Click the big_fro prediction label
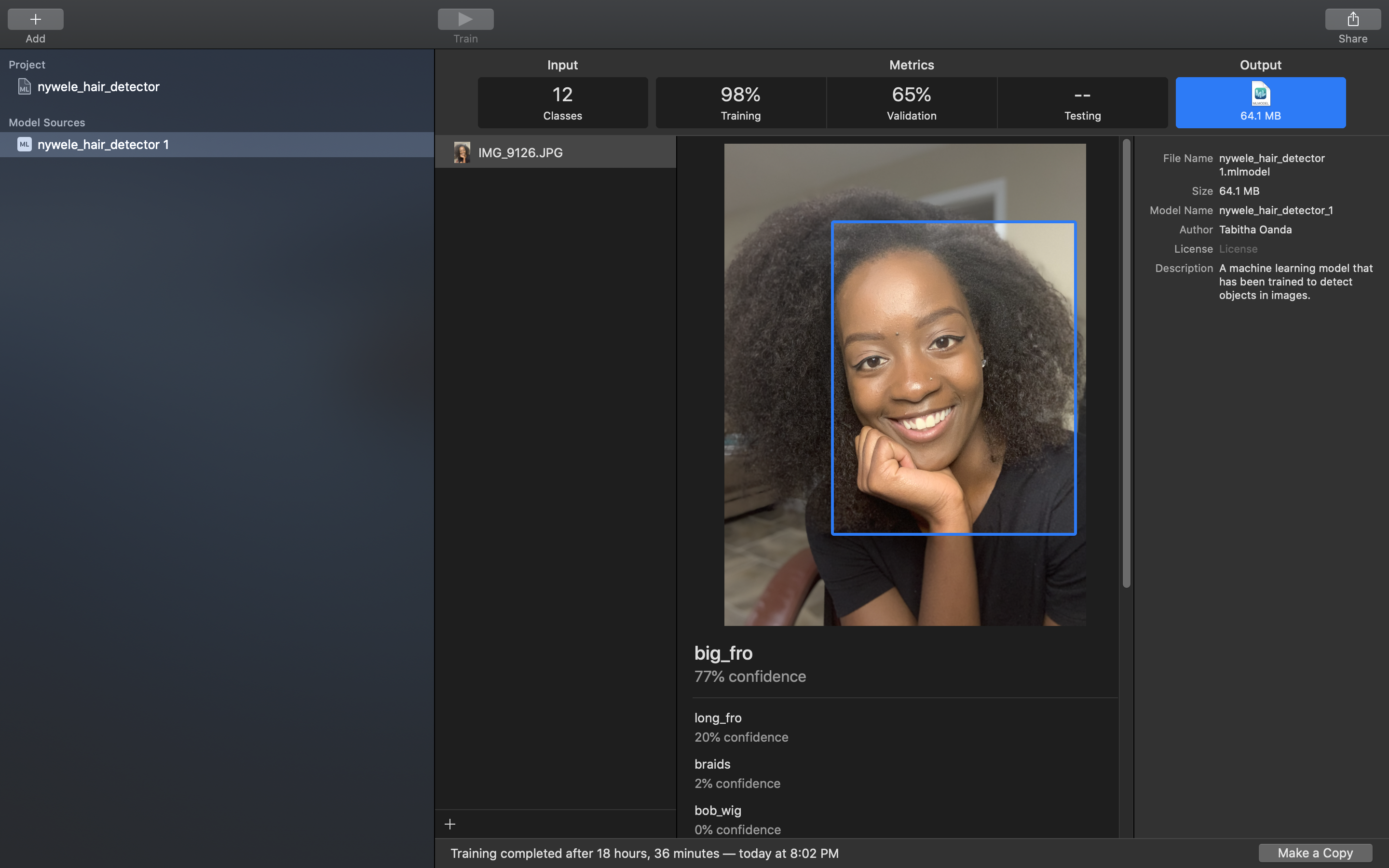 coord(723,653)
